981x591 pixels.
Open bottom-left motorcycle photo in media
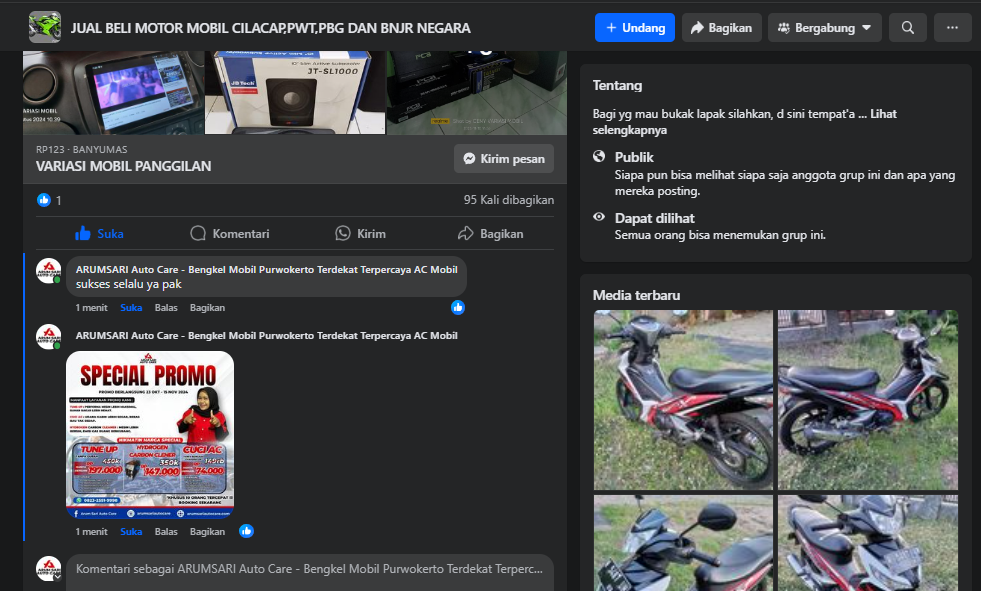(x=683, y=543)
